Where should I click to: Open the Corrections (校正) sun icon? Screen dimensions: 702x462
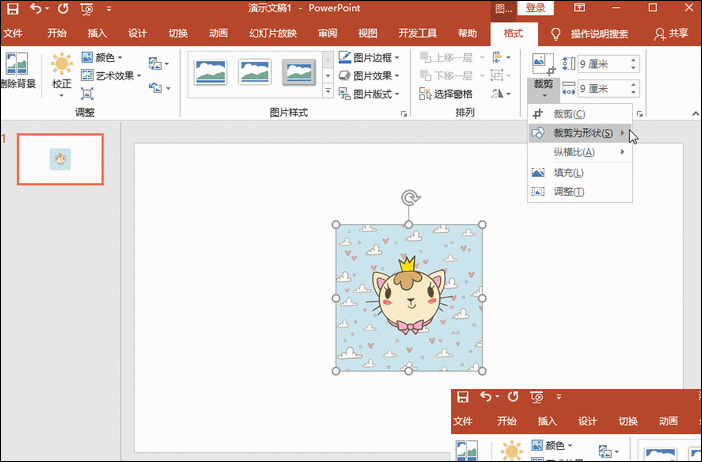62,71
